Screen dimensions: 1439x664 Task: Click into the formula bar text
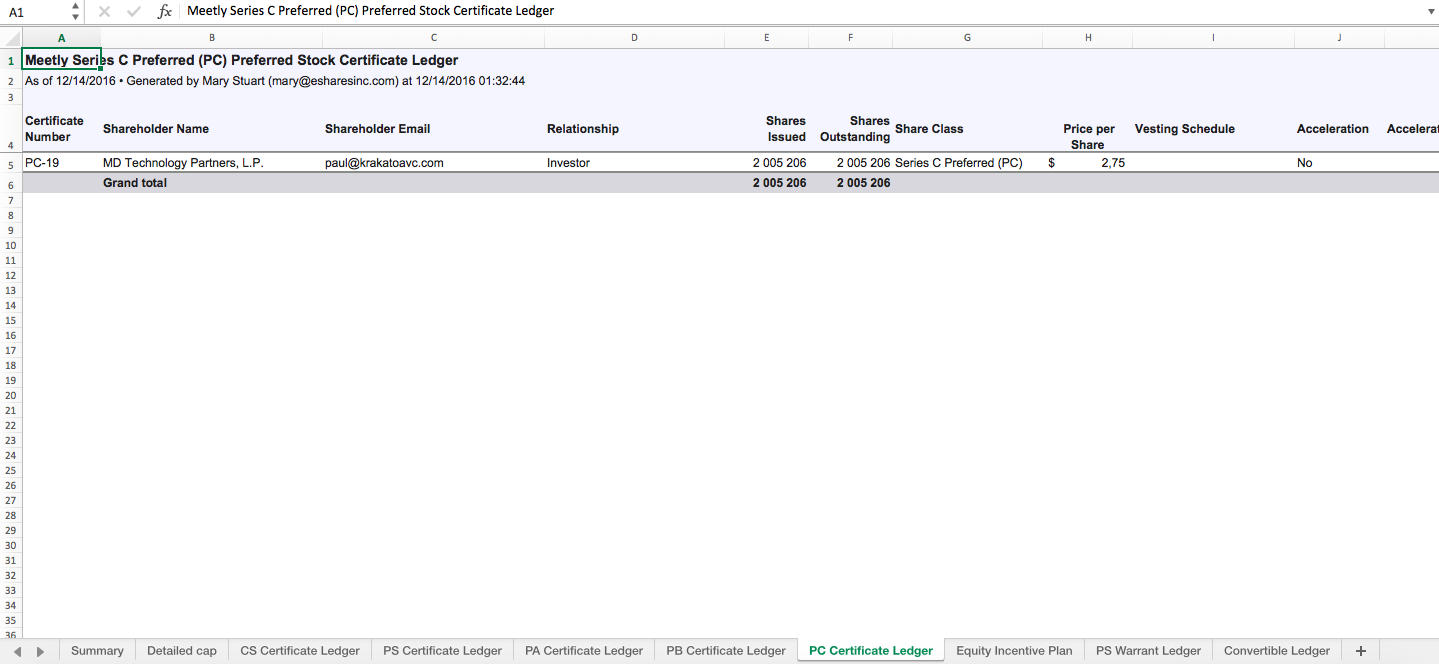point(800,12)
